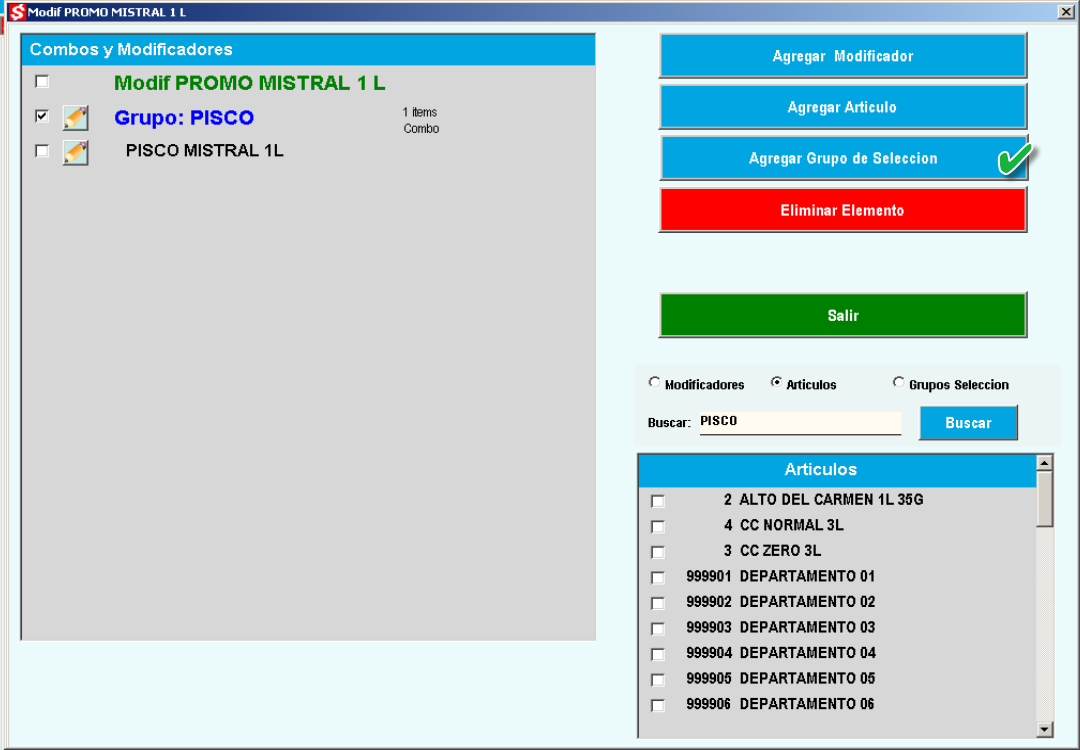1080x750 pixels.
Task: Click the '1 items Combo' info text
Action: pyautogui.click(x=421, y=121)
